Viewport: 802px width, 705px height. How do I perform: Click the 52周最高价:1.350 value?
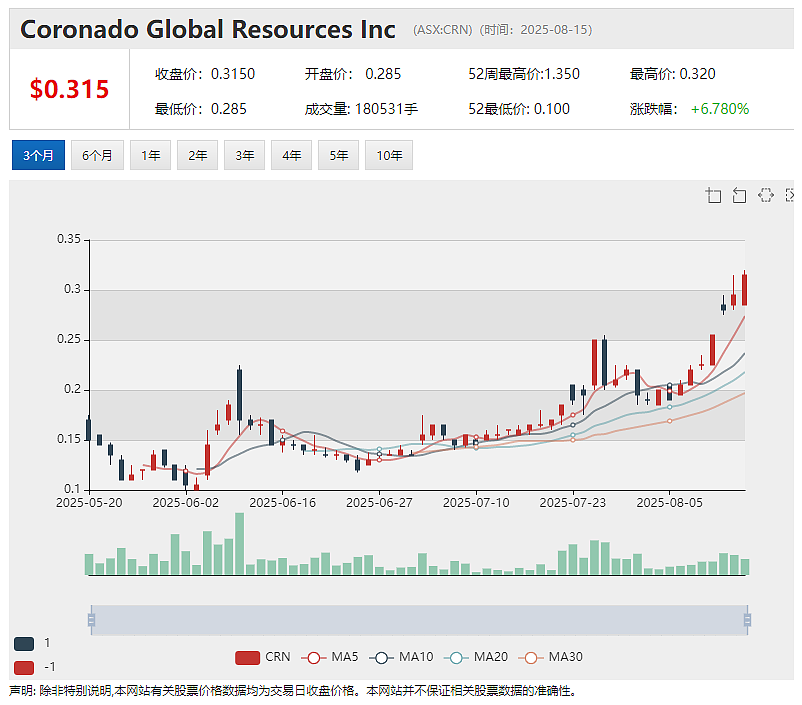[x=524, y=74]
